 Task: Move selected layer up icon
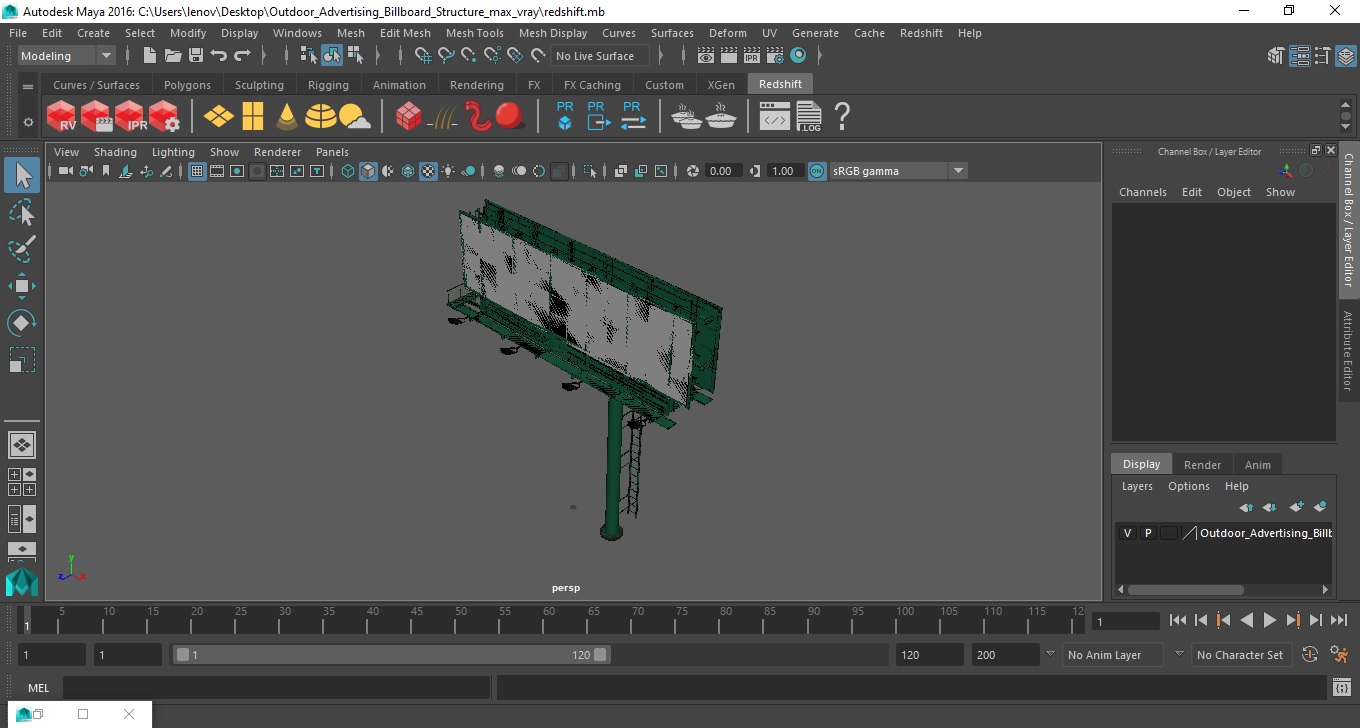click(x=1245, y=508)
